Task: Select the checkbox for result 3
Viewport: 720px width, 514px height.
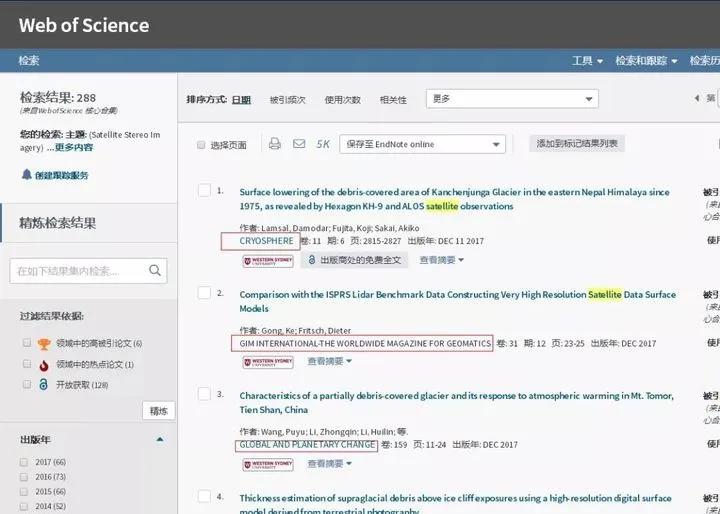Action: [x=204, y=394]
